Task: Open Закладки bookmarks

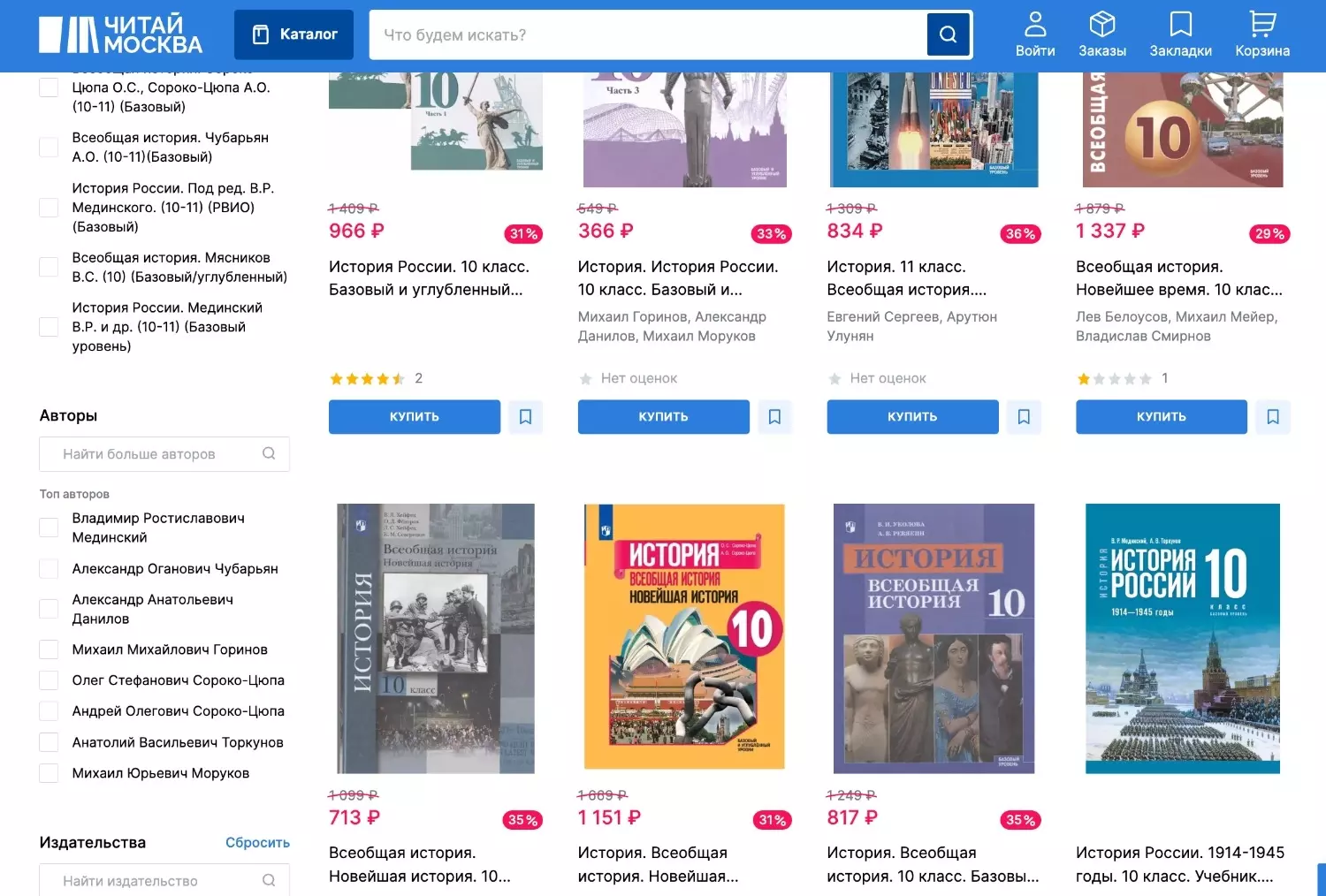Action: point(1180,34)
